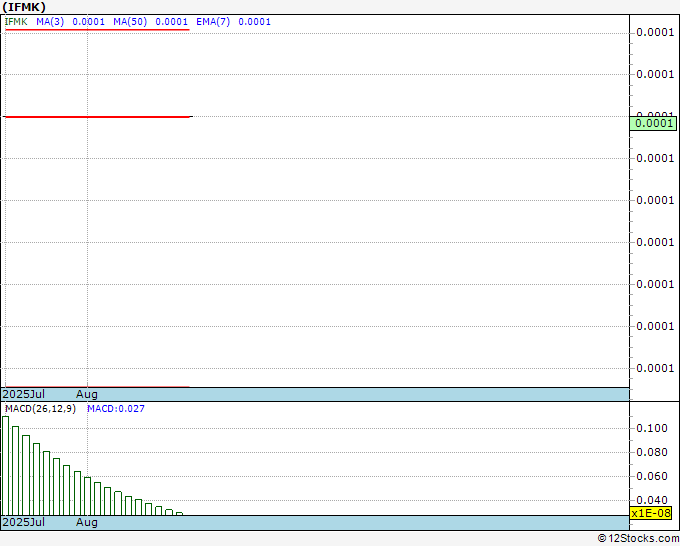Click the tallest first MACD histogram bar
The height and width of the screenshot is (546, 680).
[5, 466]
